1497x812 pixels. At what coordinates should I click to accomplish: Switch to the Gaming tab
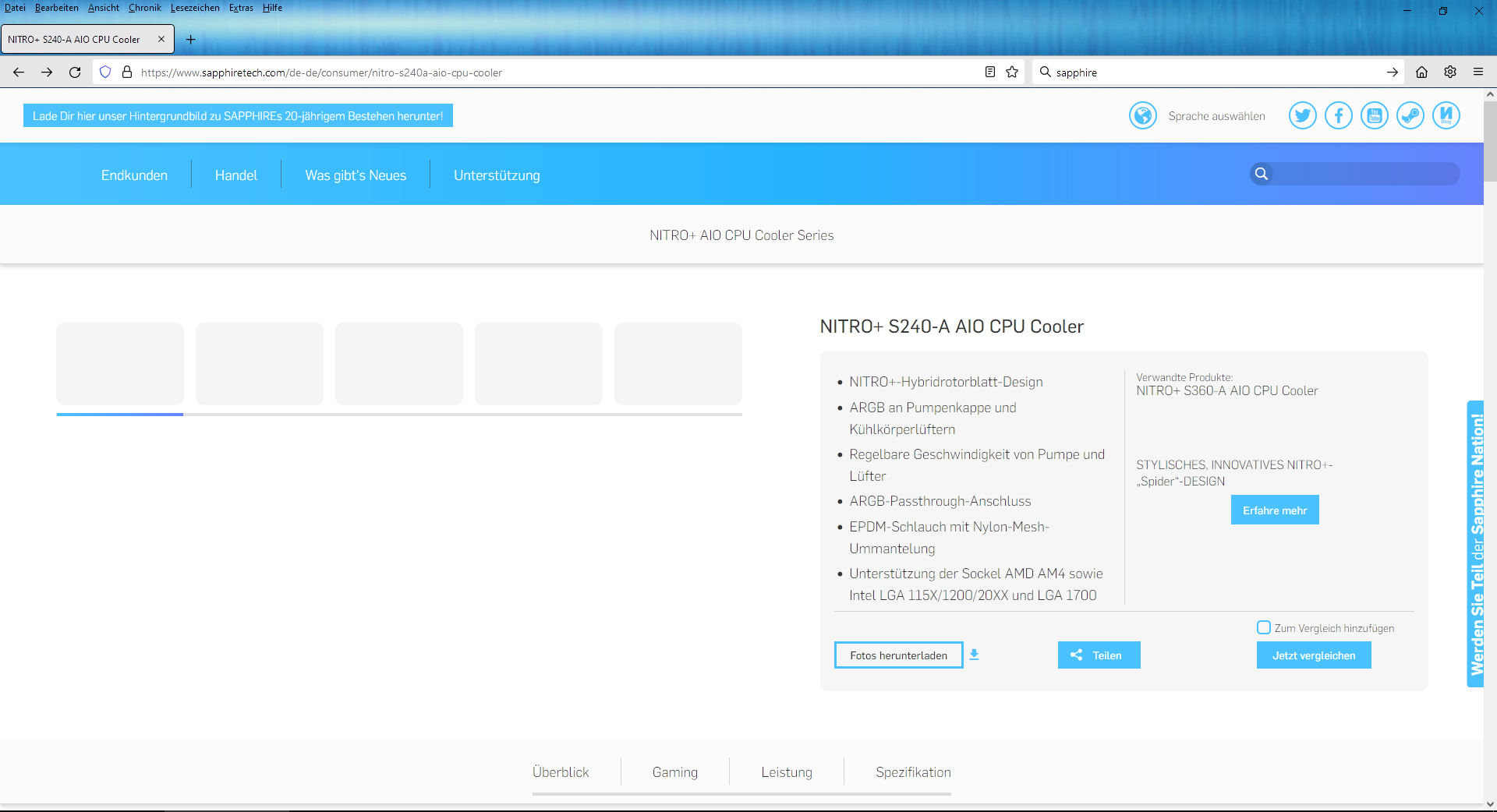pyautogui.click(x=675, y=772)
